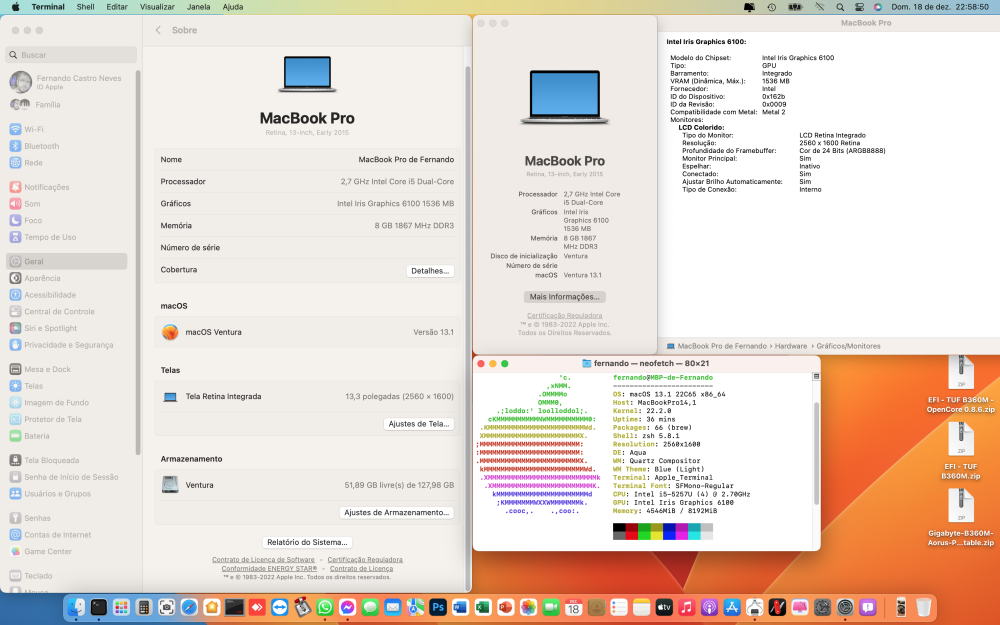1000x625 pixels.
Task: Open Conformidade ENERGY STAR link
Action: pyautogui.click(x=269, y=569)
